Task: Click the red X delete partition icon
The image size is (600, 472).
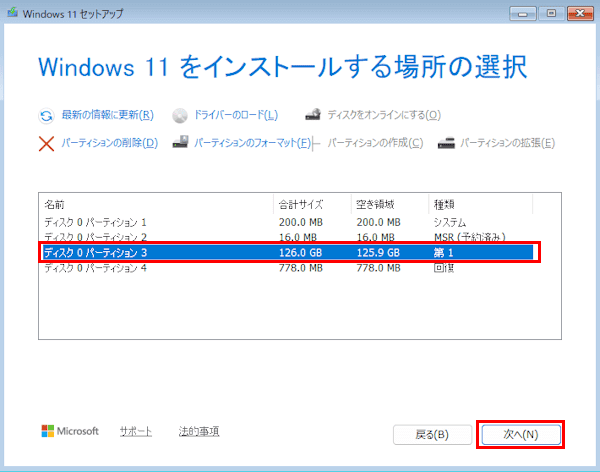Action: 46,144
